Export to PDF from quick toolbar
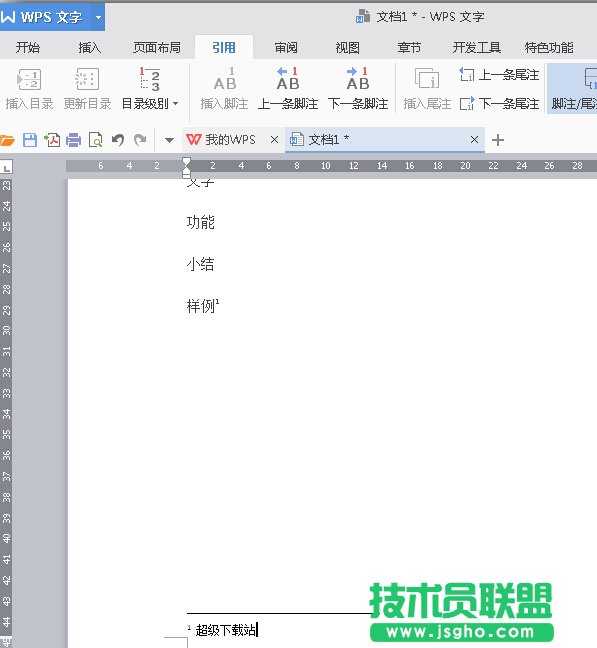 52,140
